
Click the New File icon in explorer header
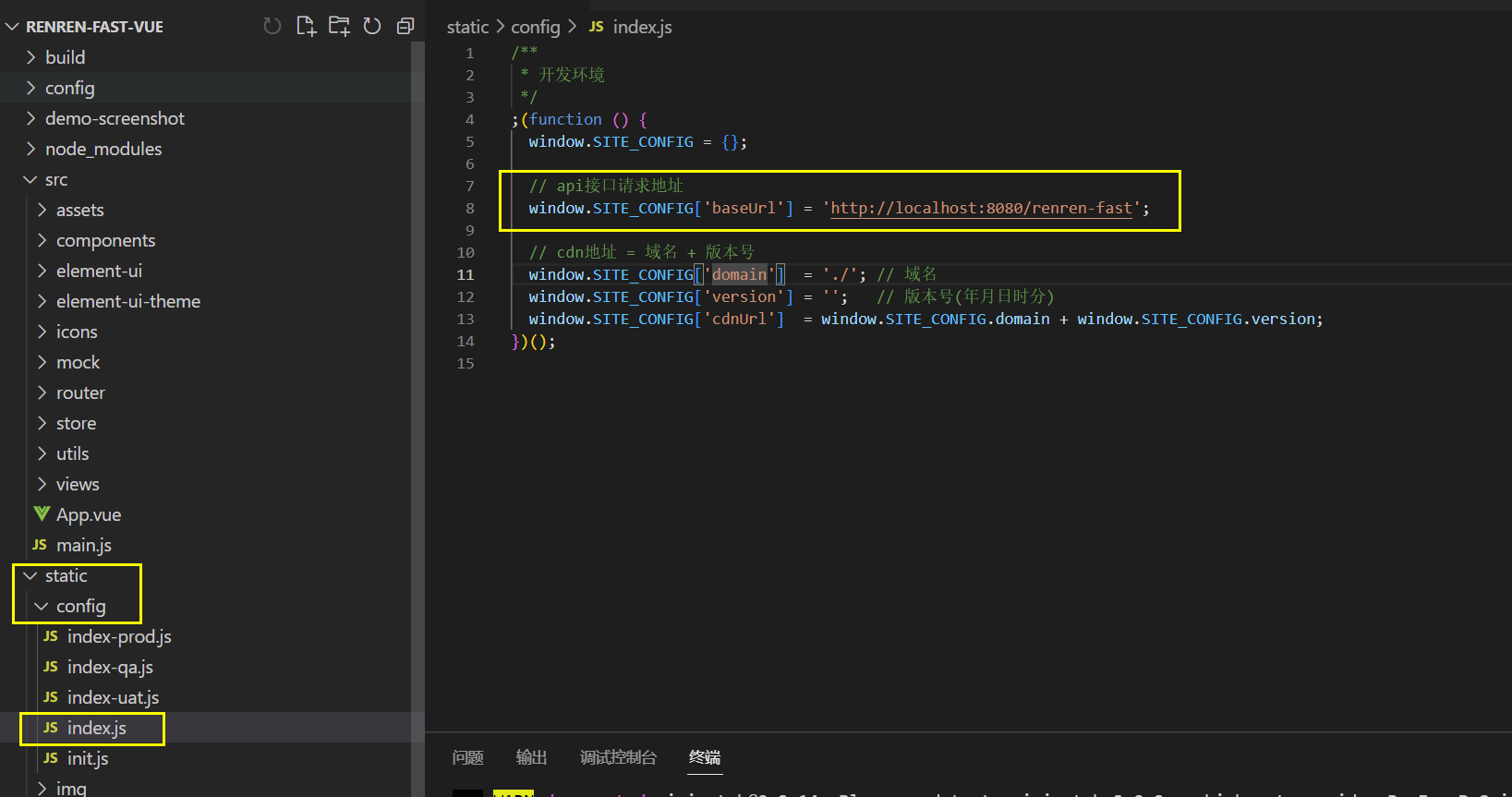click(x=306, y=26)
